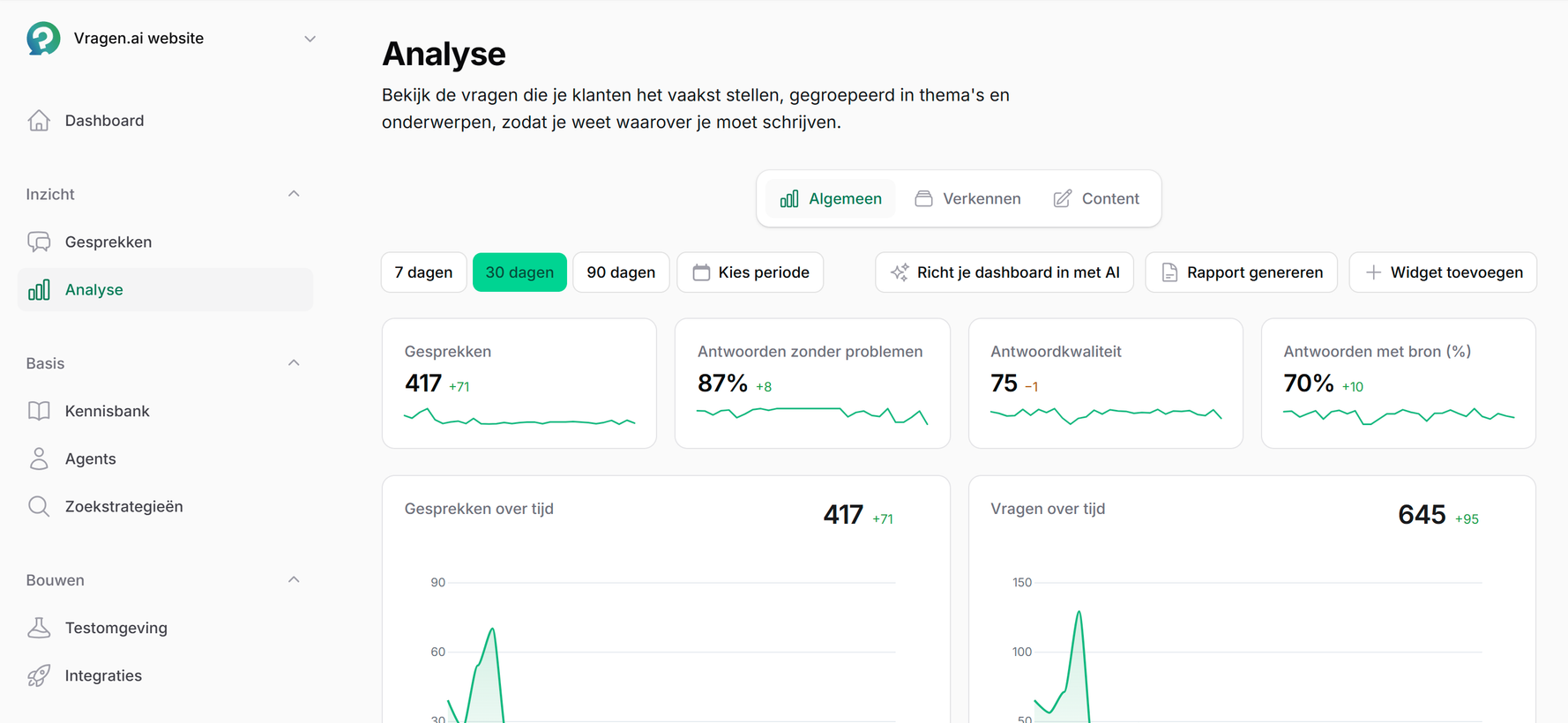Image resolution: width=1568 pixels, height=723 pixels.
Task: Click the -1 change indicator
Action: point(1031,387)
